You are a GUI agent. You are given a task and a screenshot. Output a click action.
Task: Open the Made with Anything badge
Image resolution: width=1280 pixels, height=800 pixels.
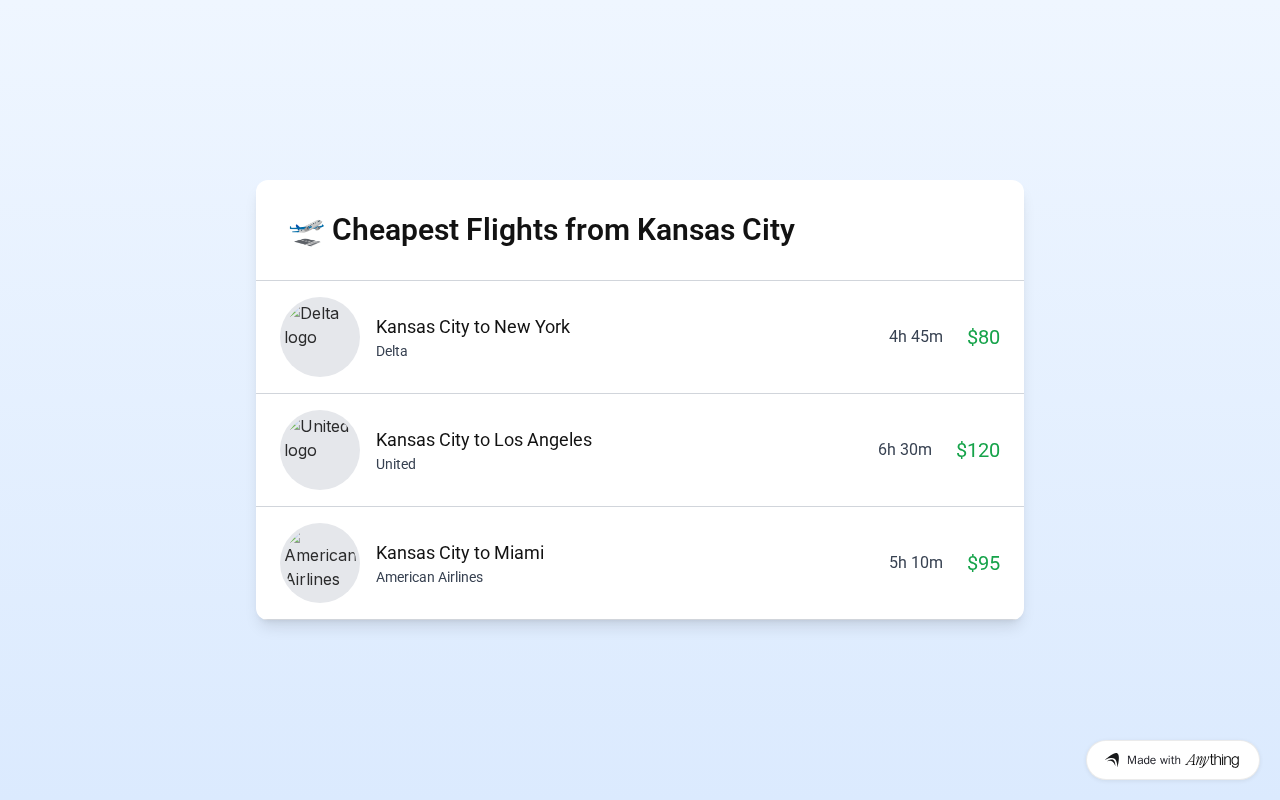coord(1172,760)
